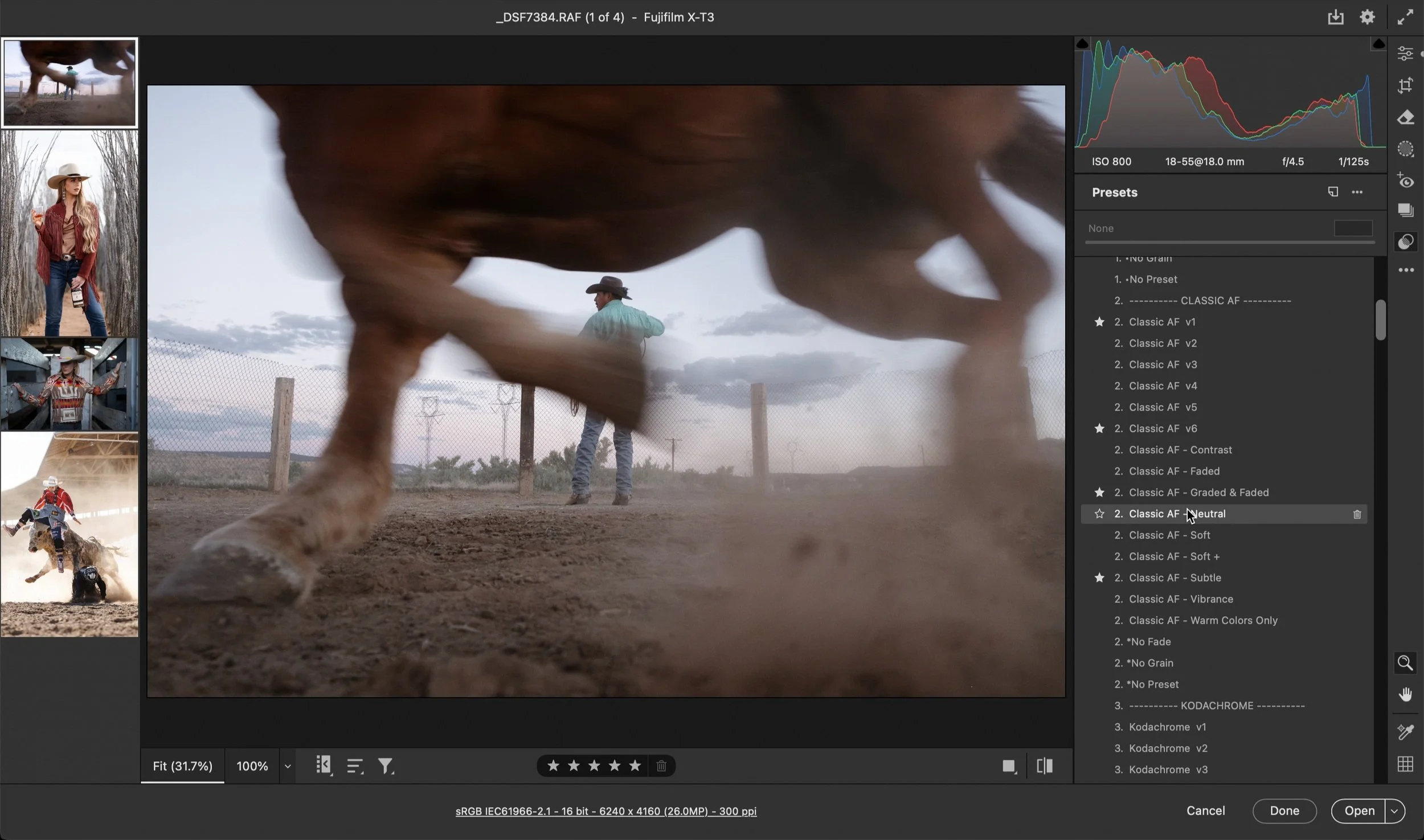Unfavorite the Classic AF v6 preset

[1099, 428]
